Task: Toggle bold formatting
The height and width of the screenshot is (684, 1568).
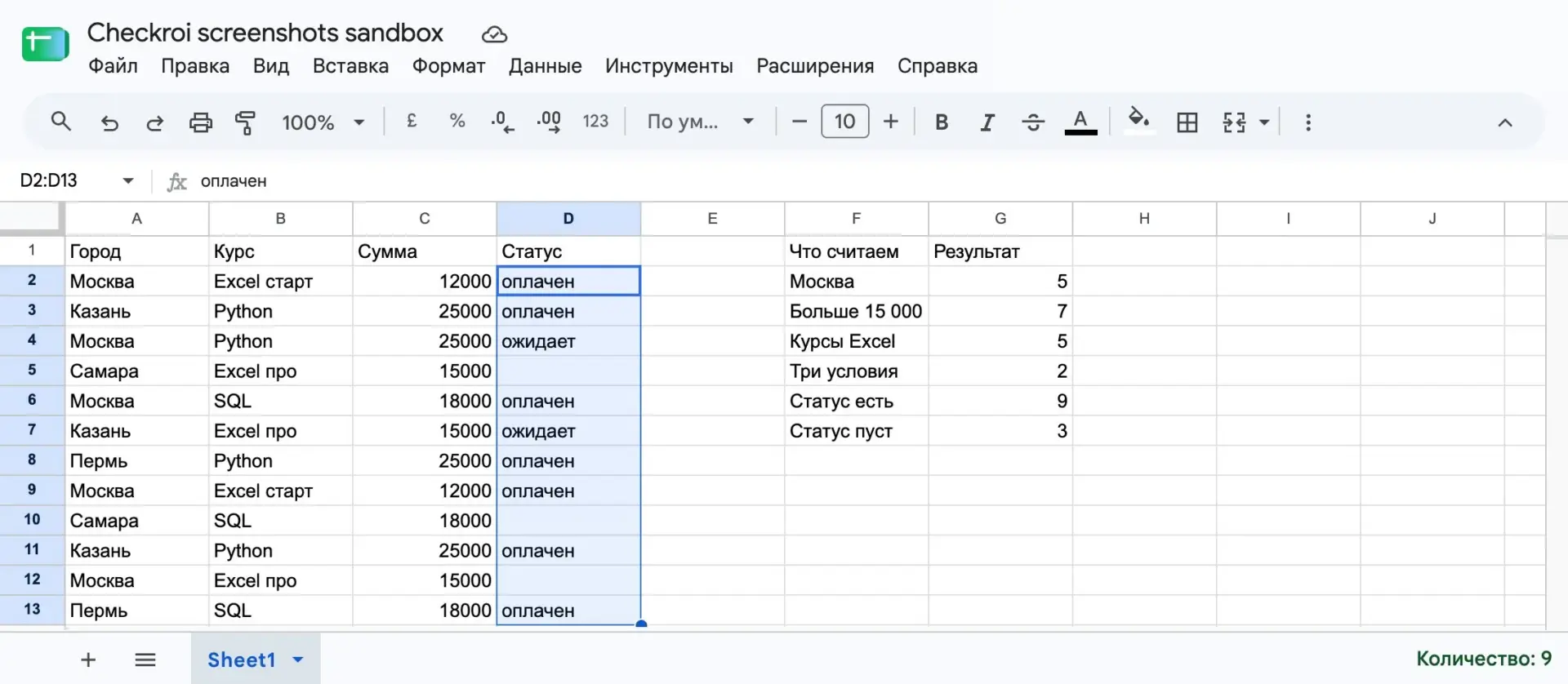Action: pos(942,122)
